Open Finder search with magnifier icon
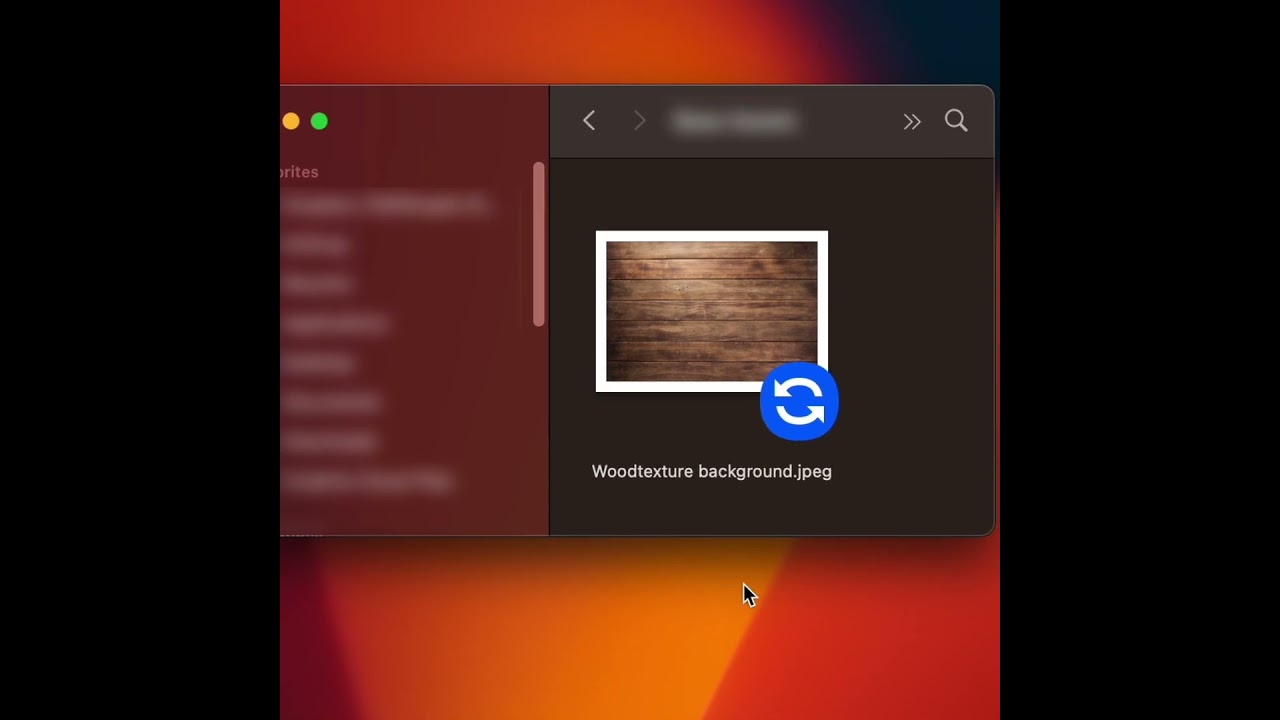 (x=956, y=121)
